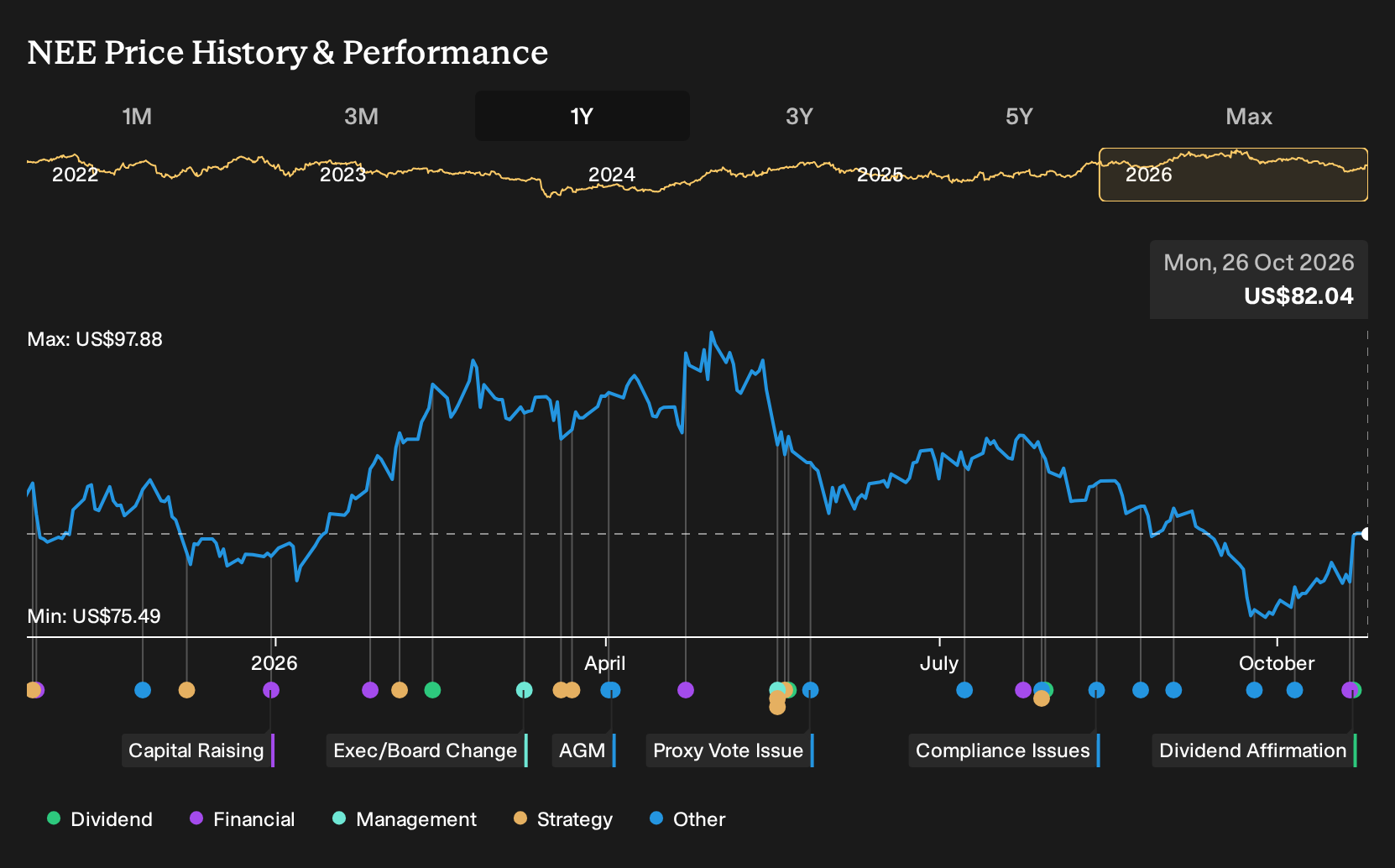Click the "Min: US$75.49" label
This screenshot has height=868, width=1395.
pyautogui.click(x=94, y=616)
